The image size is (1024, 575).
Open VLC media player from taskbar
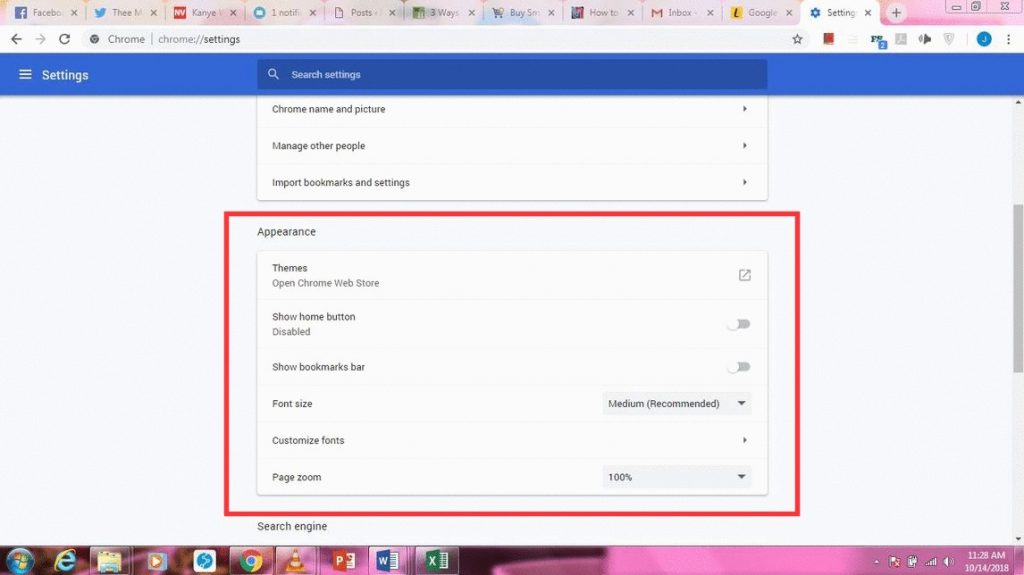click(295, 561)
